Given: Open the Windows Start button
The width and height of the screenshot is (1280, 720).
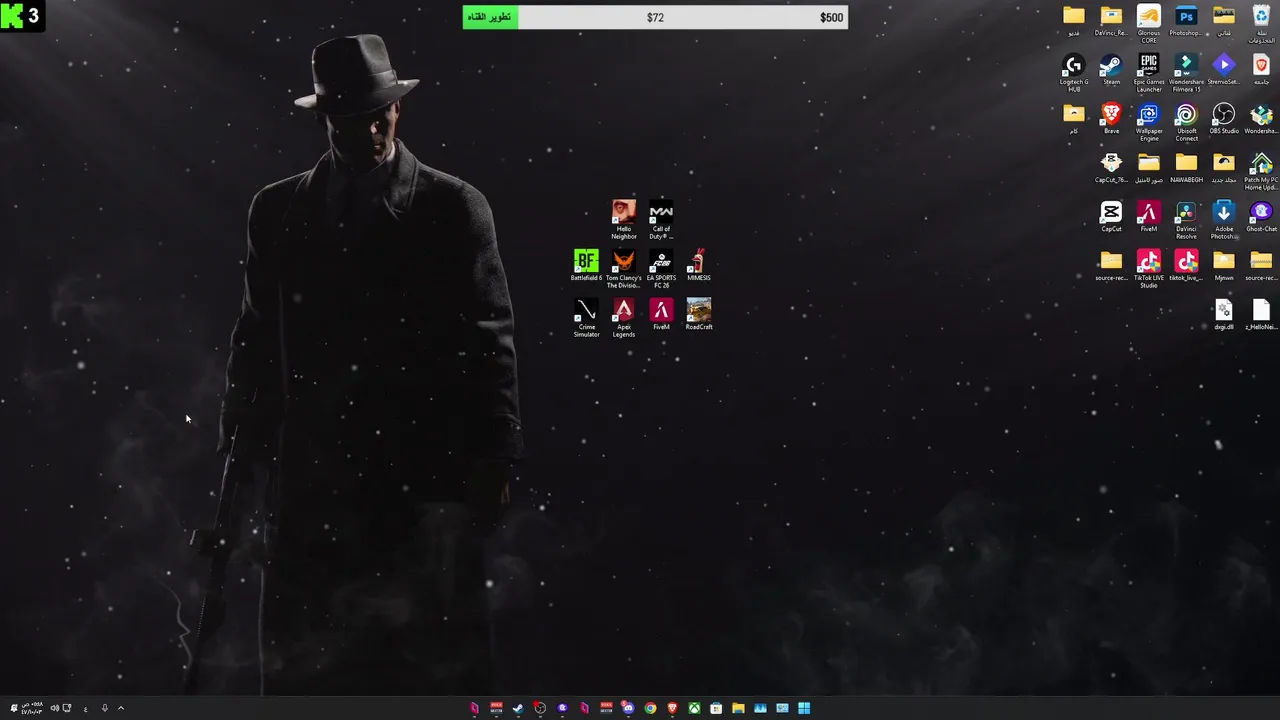Looking at the screenshot, I should (x=804, y=708).
